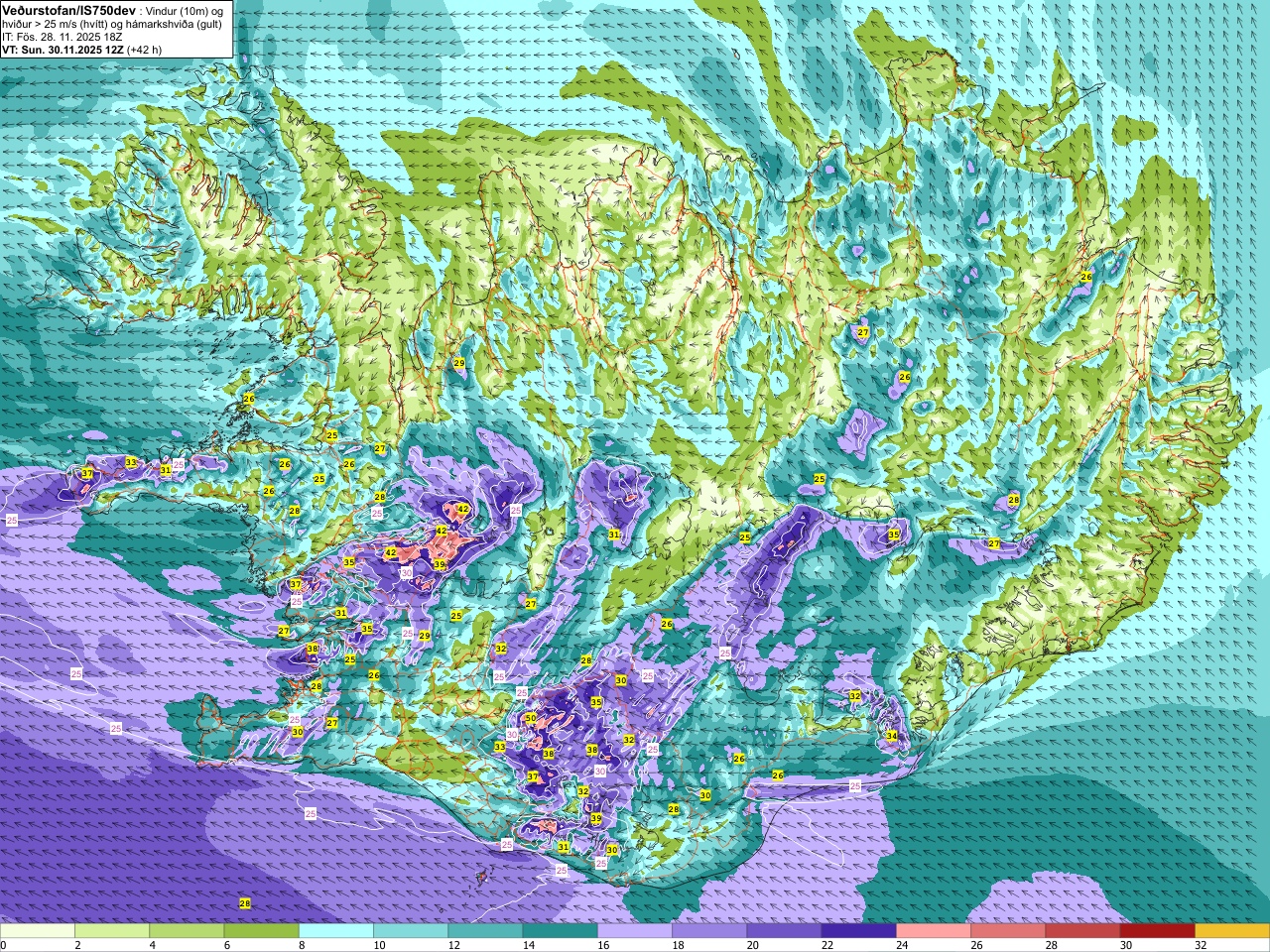
Task: Click the orange-yellow above-32 m/s legend swatch
Action: point(1232,931)
